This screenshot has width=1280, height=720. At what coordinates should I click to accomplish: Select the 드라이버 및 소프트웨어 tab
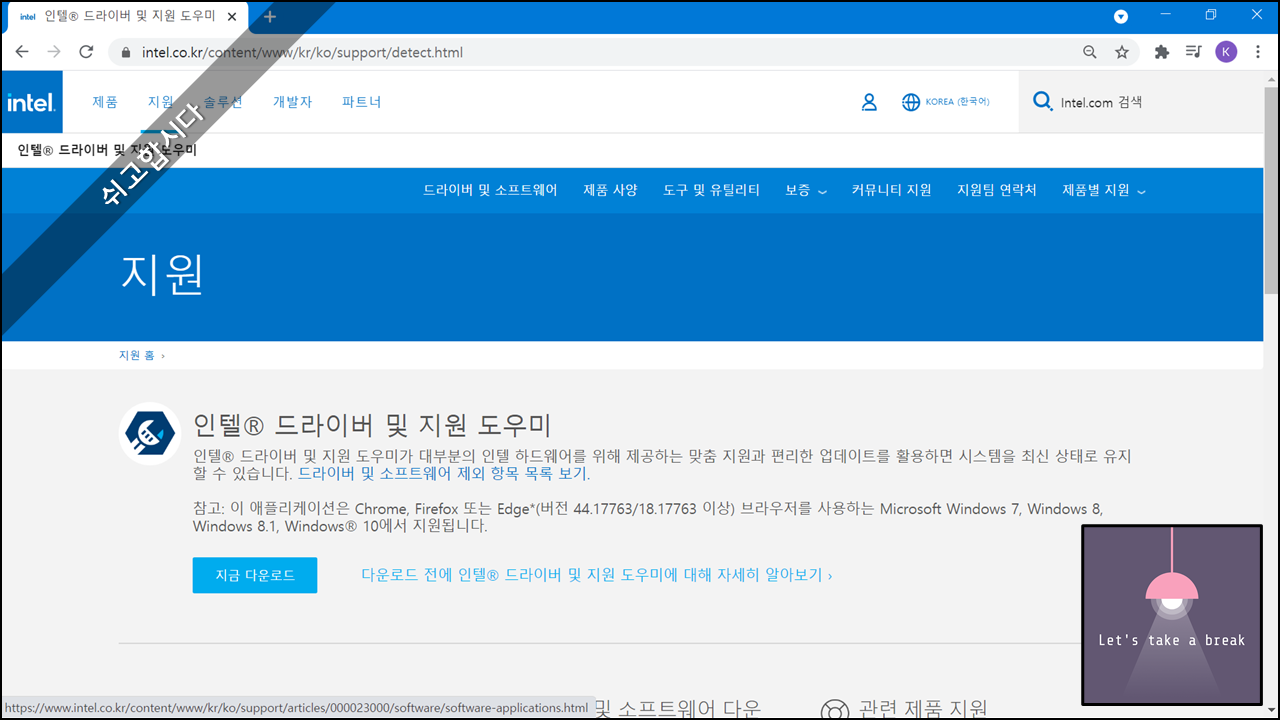tap(490, 190)
